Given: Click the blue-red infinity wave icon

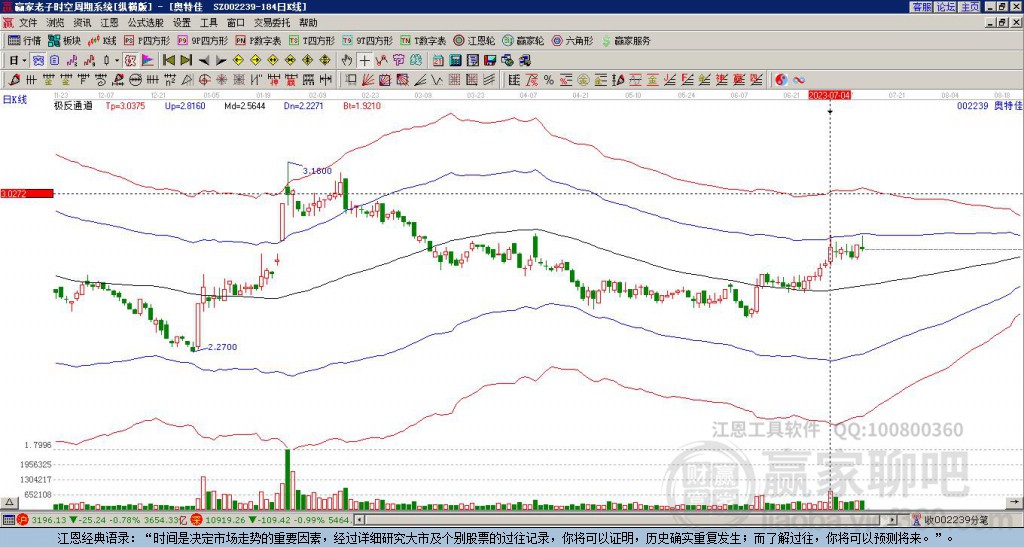Looking at the screenshot, I should 799,80.
